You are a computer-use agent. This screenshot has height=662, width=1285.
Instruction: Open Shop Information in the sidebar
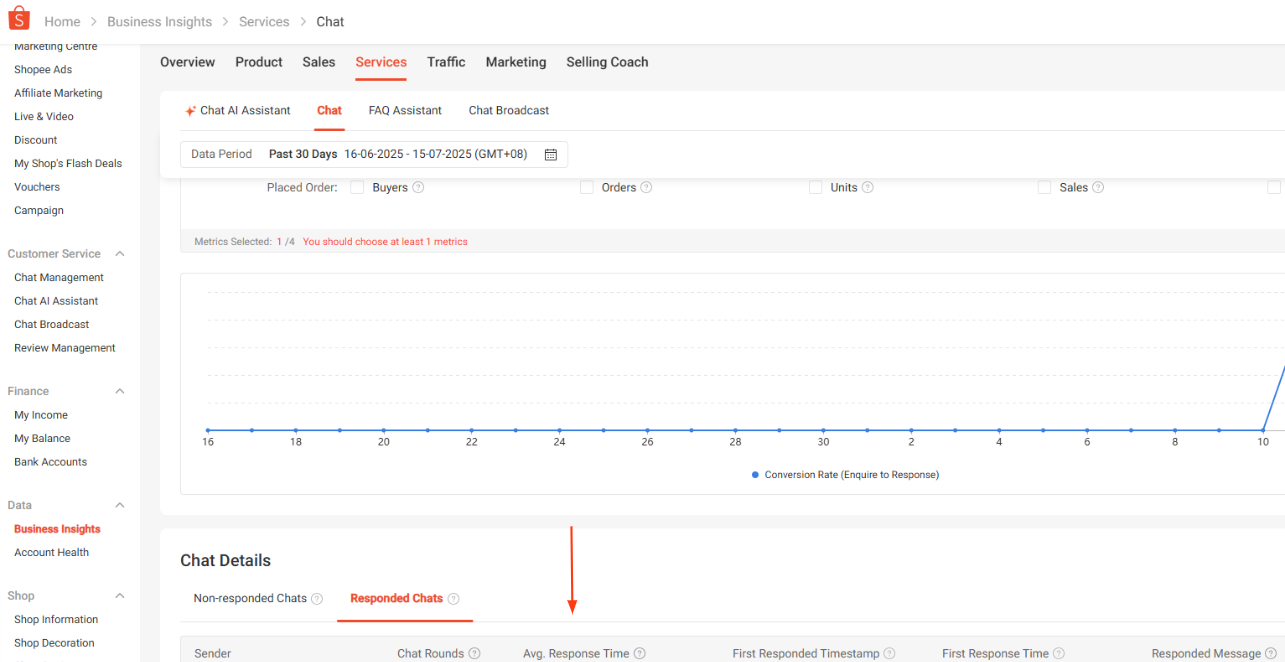(56, 620)
